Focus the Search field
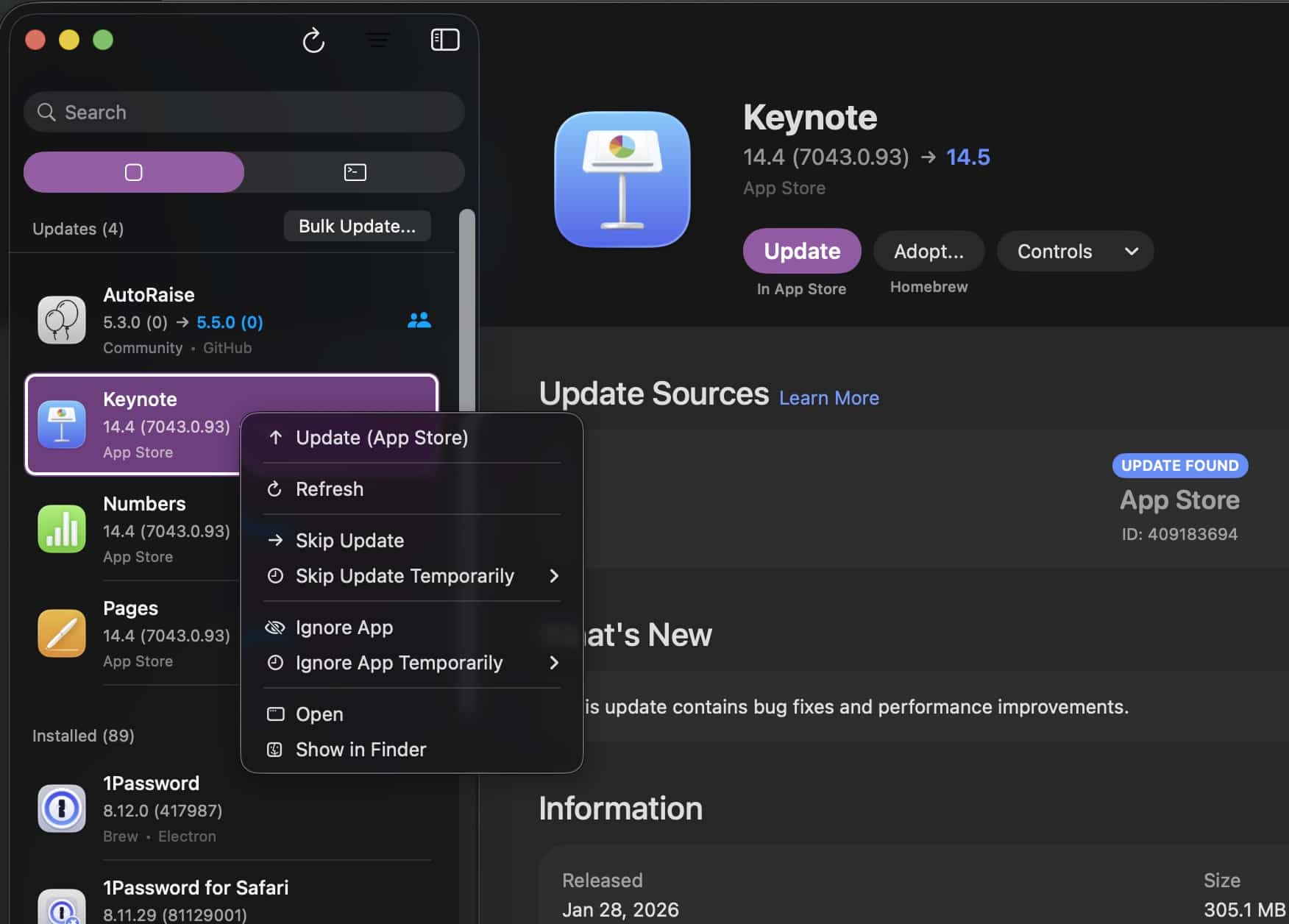Viewport: 1289px width, 924px height. pyautogui.click(x=244, y=113)
